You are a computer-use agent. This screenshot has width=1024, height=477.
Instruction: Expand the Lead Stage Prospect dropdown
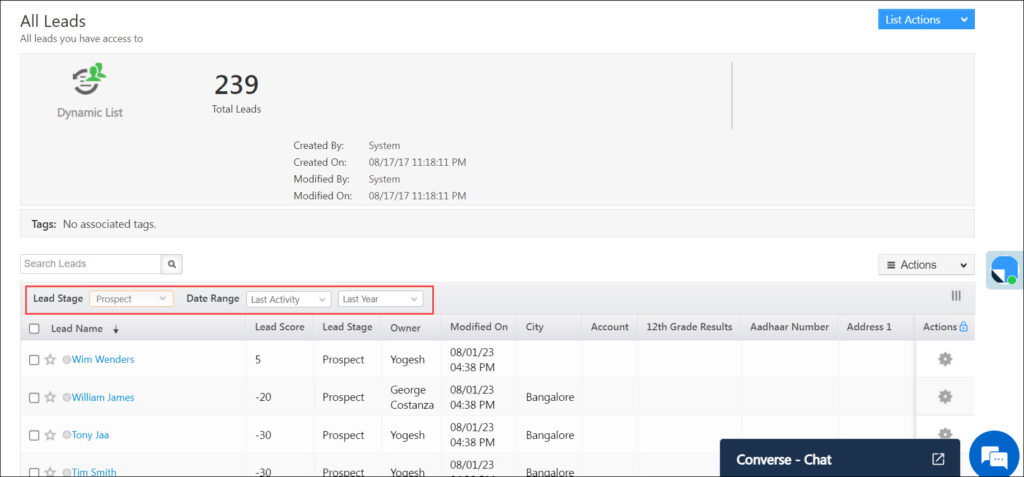point(132,299)
